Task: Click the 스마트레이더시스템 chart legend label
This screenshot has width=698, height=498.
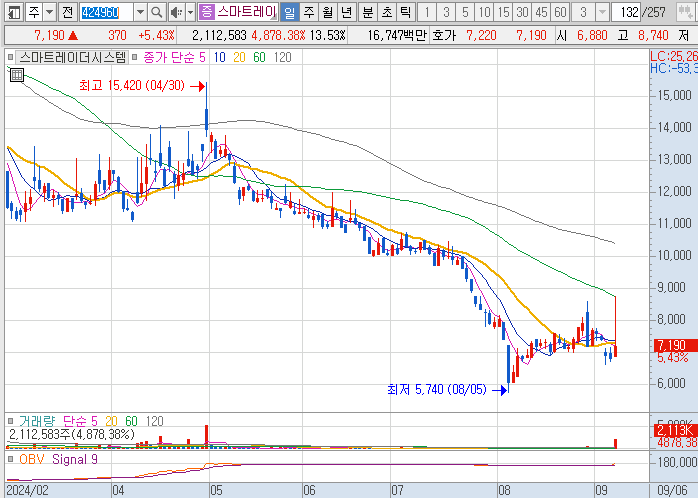Action: 73,57
